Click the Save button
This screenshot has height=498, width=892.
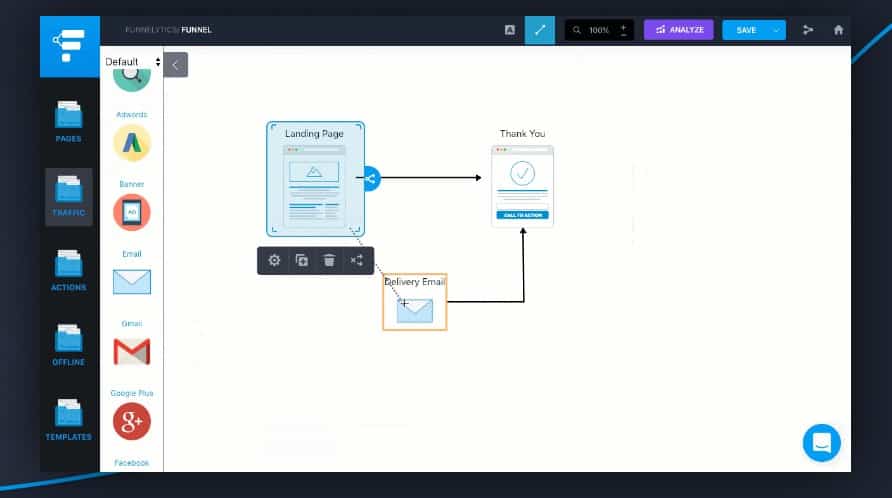pyautogui.click(x=746, y=30)
